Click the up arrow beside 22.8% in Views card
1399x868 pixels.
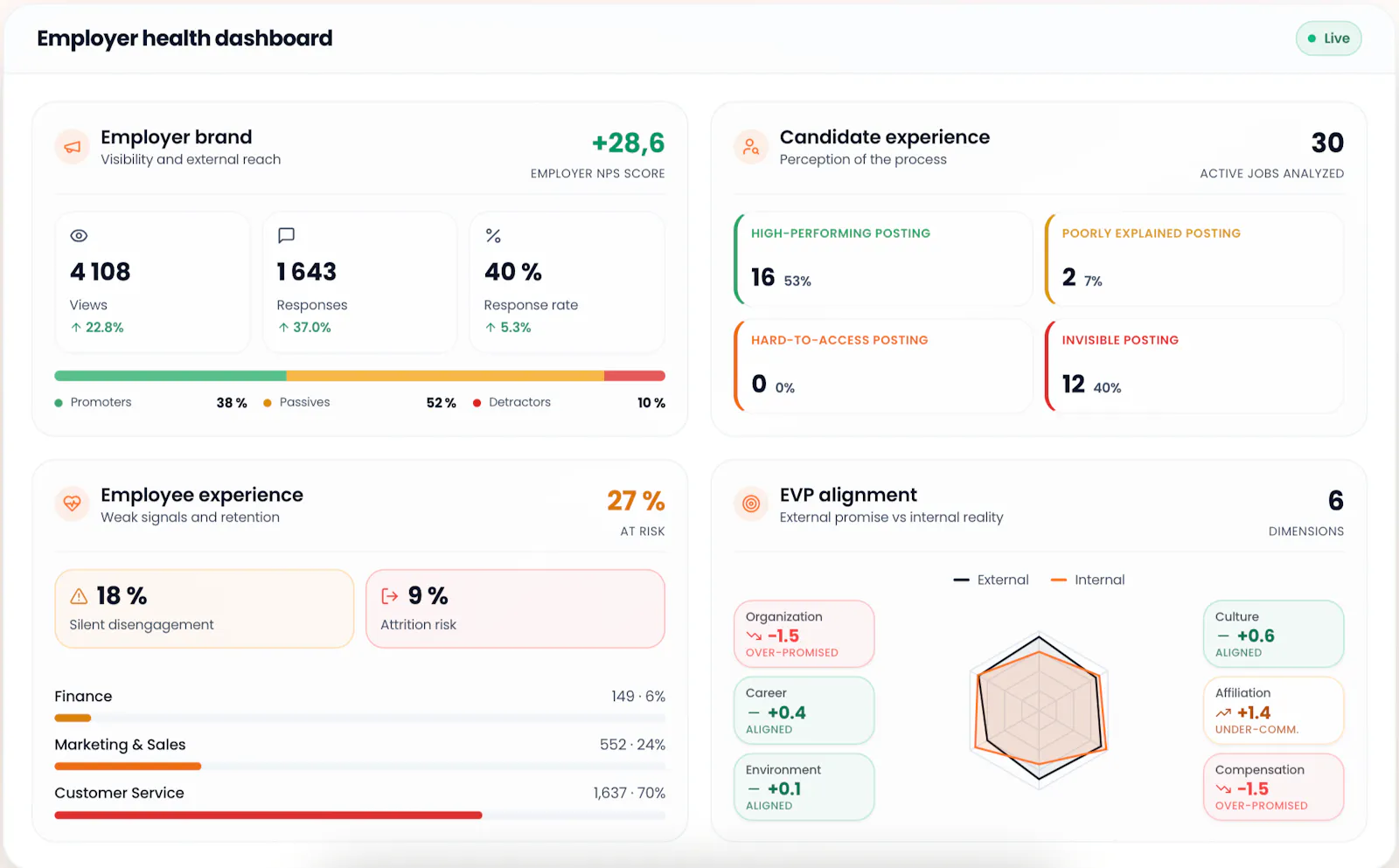(x=76, y=328)
